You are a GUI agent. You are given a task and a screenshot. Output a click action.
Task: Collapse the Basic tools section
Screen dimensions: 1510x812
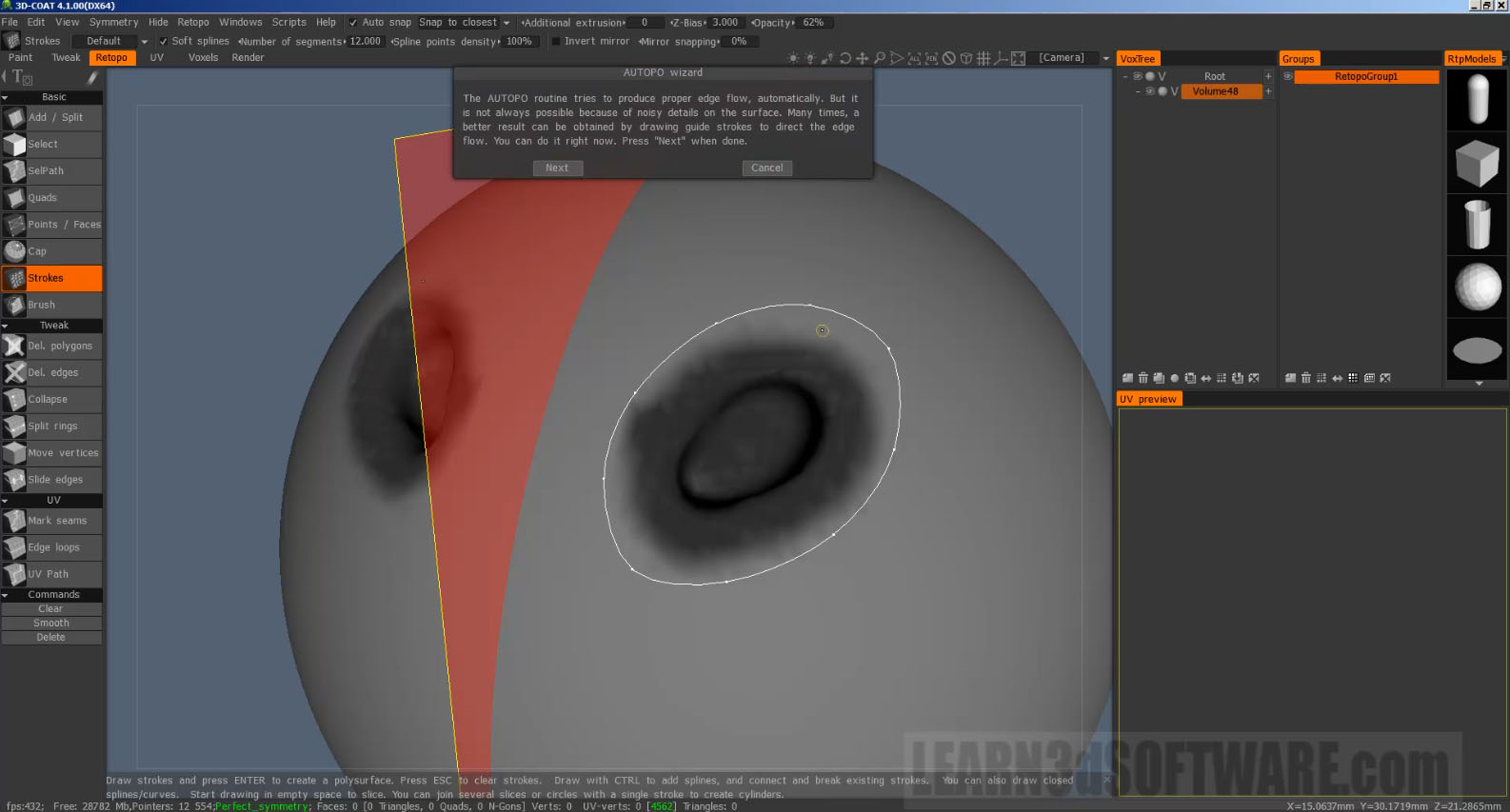(5, 97)
